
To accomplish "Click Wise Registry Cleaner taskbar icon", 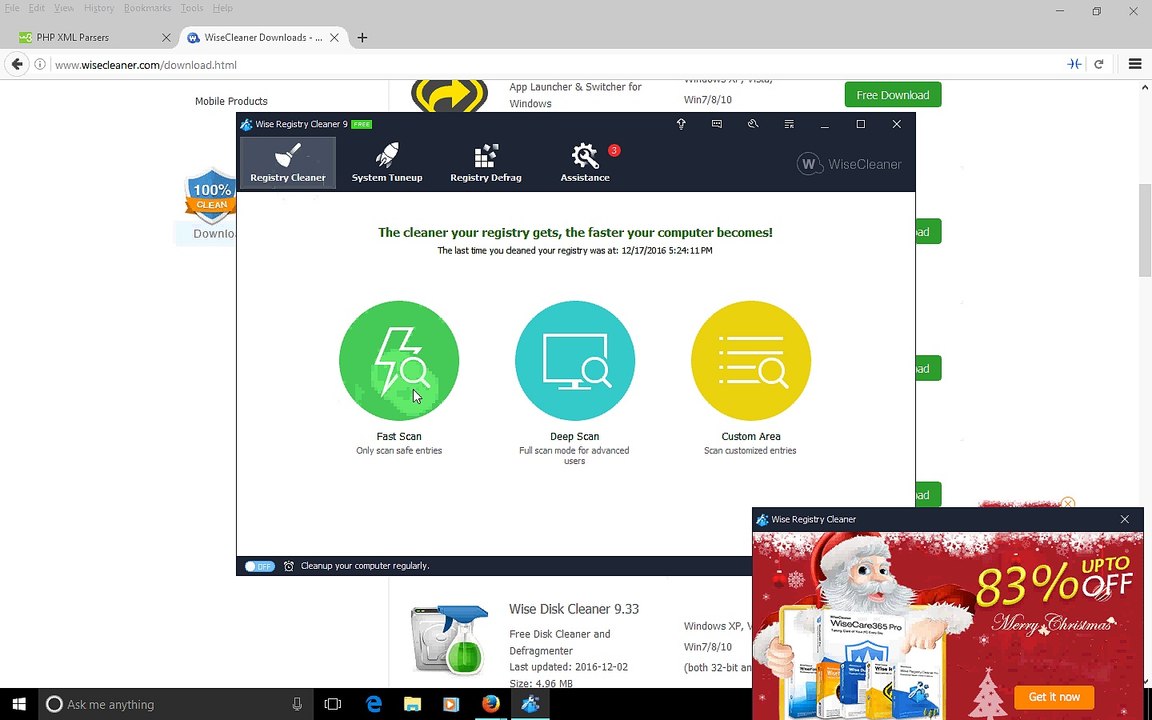I will click(530, 705).
